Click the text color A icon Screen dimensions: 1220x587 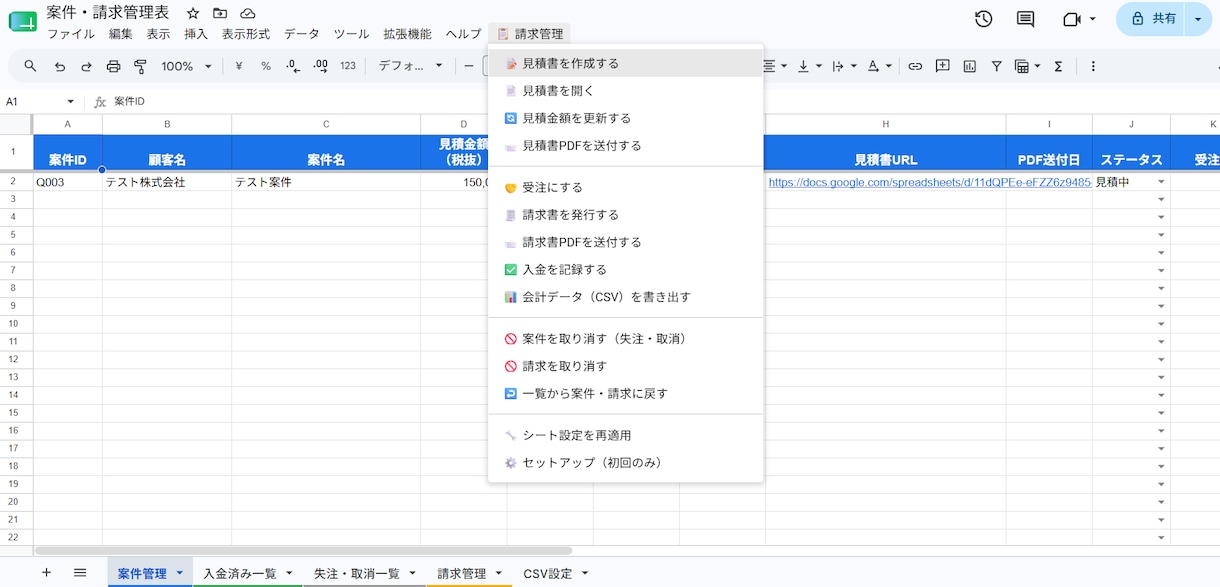[x=873, y=66]
